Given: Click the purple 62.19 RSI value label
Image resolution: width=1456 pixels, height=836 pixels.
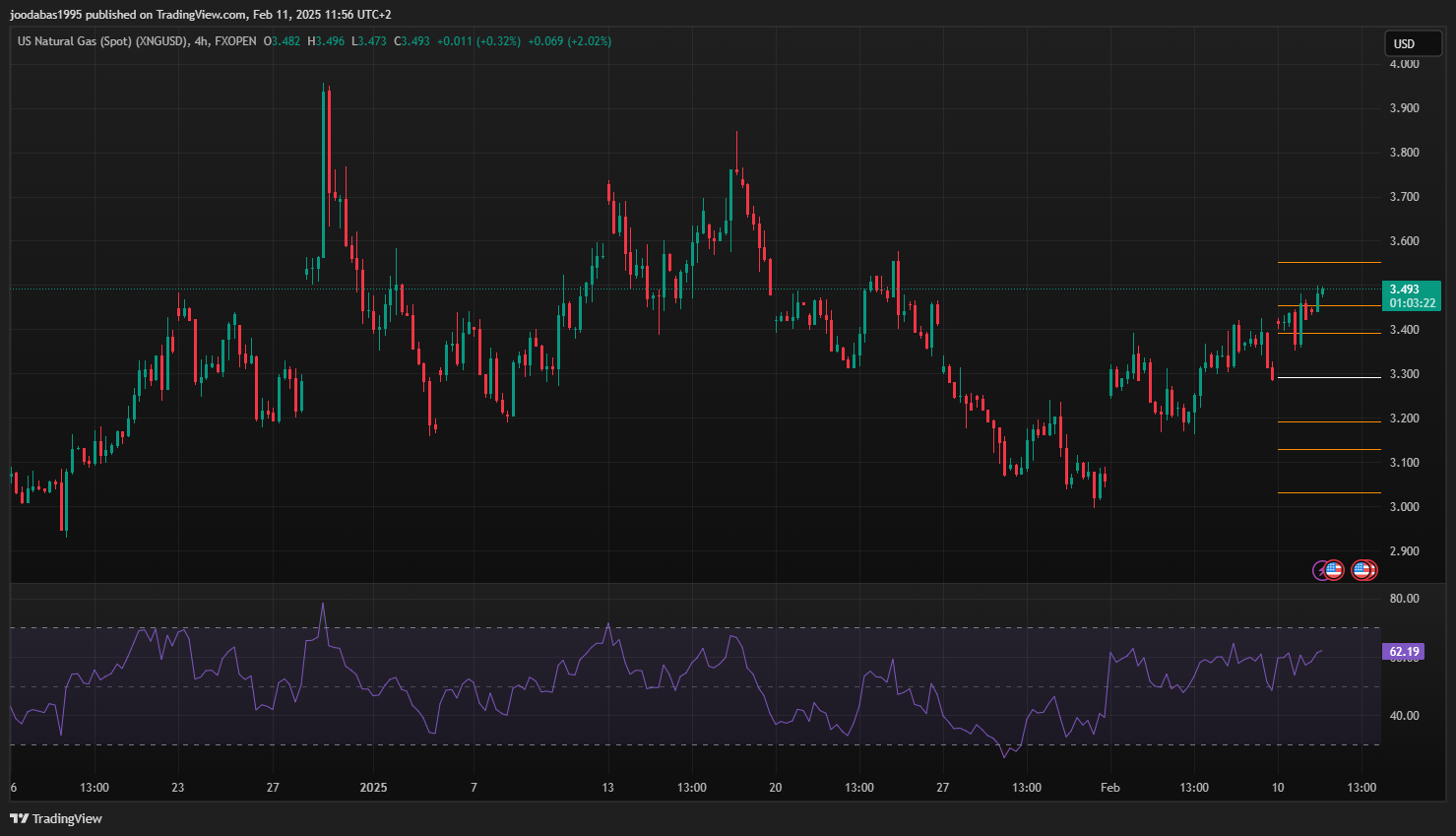Looking at the screenshot, I should coord(1404,652).
